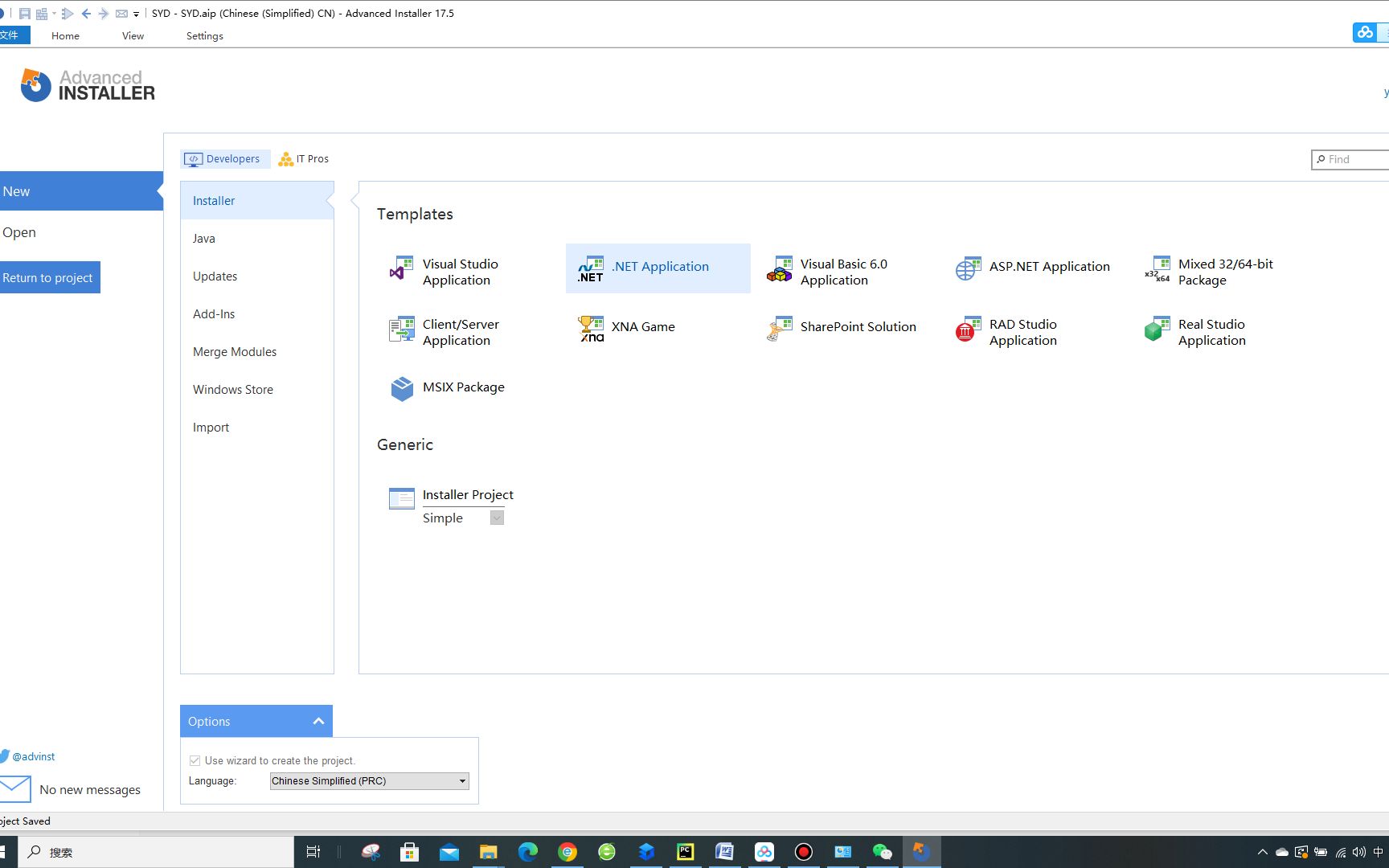1389x868 pixels.
Task: Click the Chinese input method indicator
Action: pos(1378,852)
